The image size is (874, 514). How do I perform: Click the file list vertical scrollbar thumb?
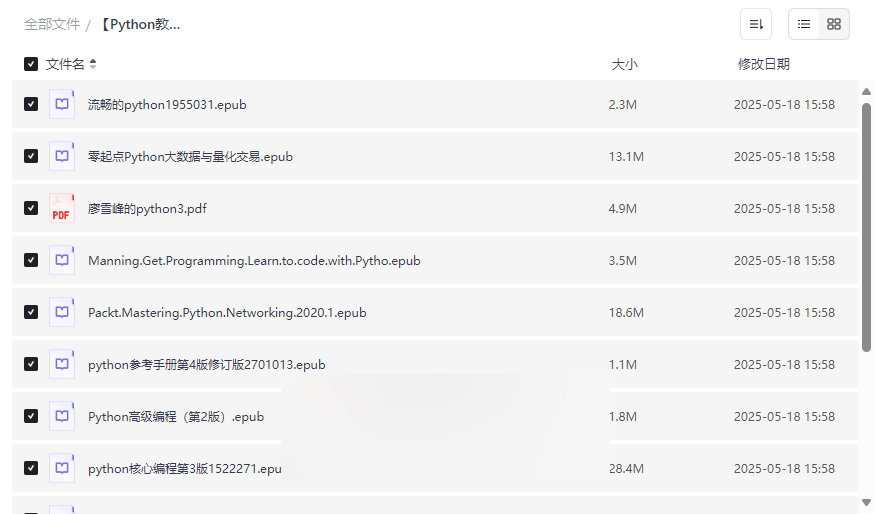click(x=866, y=227)
